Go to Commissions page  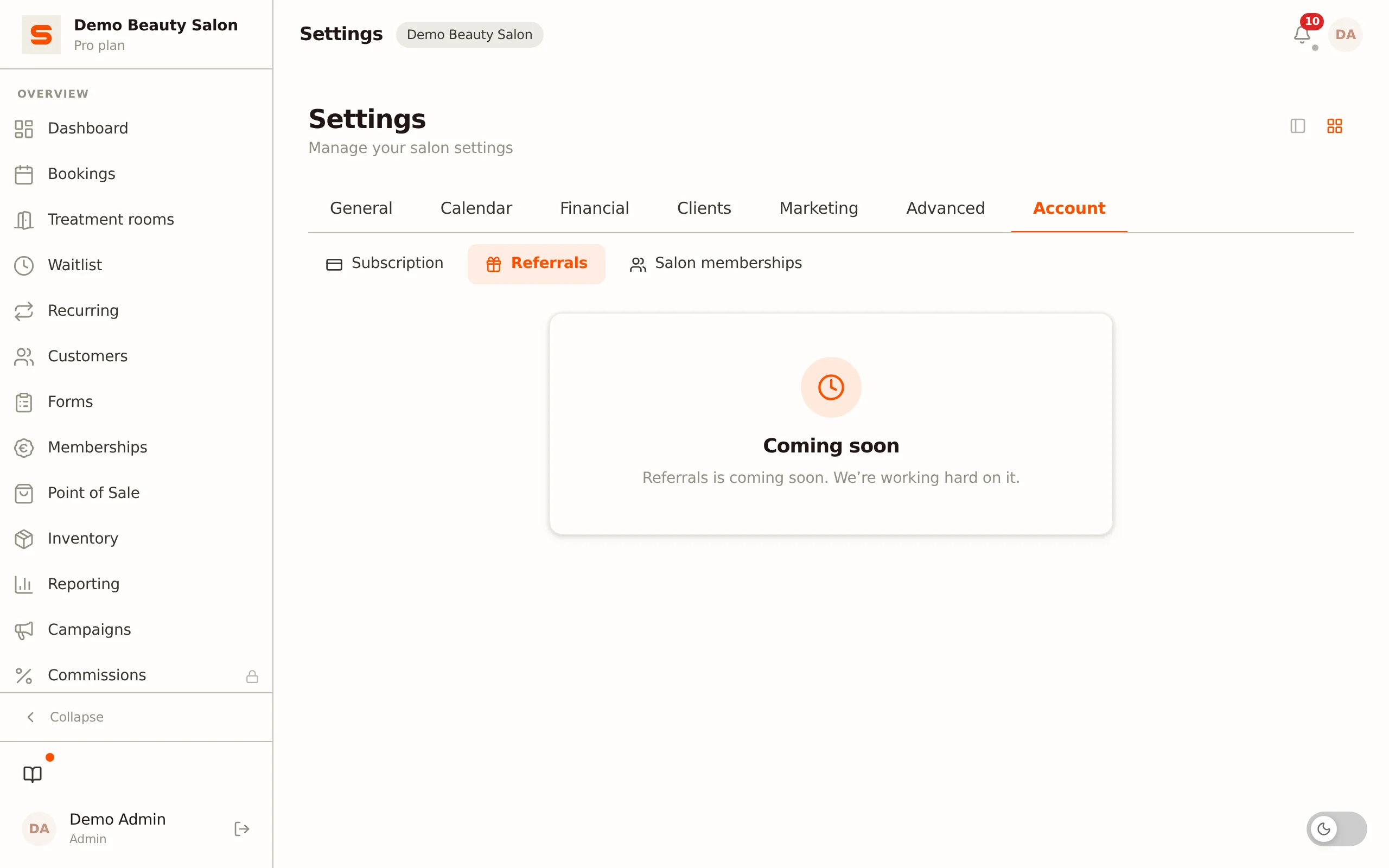point(97,676)
